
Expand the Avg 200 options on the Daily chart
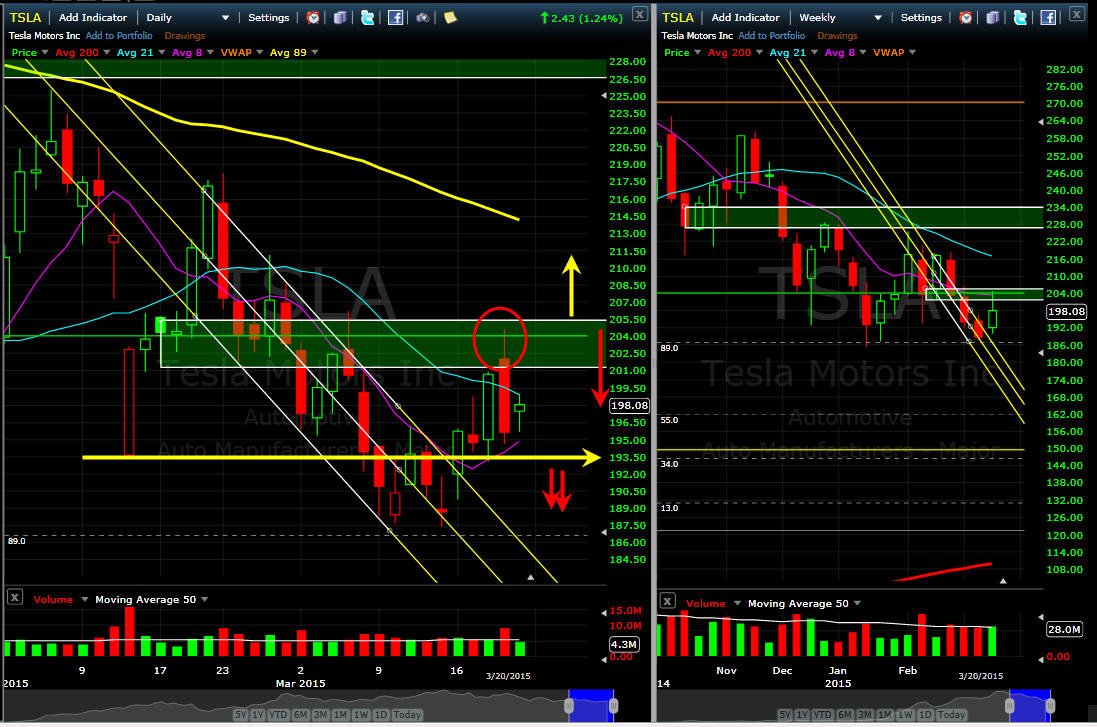click(106, 52)
